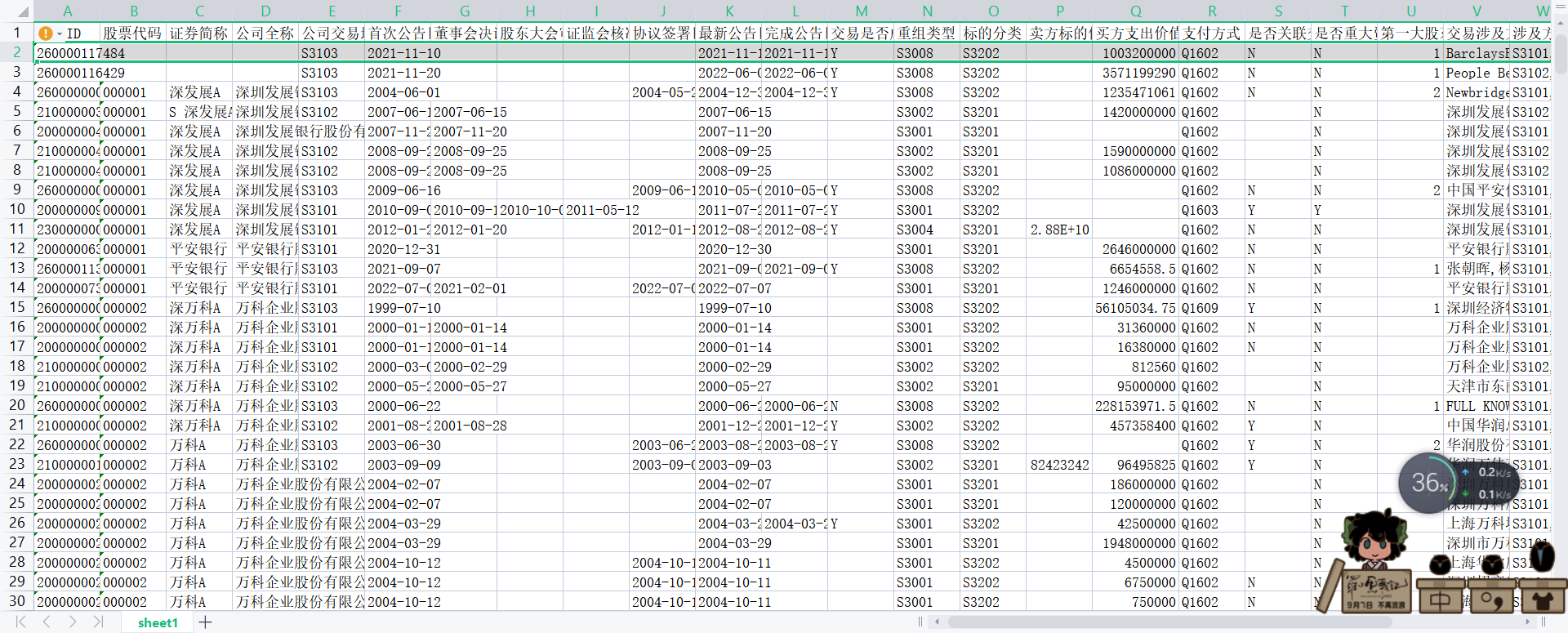Select the column Q header
This screenshot has height=633, width=1568.
(1135, 11)
